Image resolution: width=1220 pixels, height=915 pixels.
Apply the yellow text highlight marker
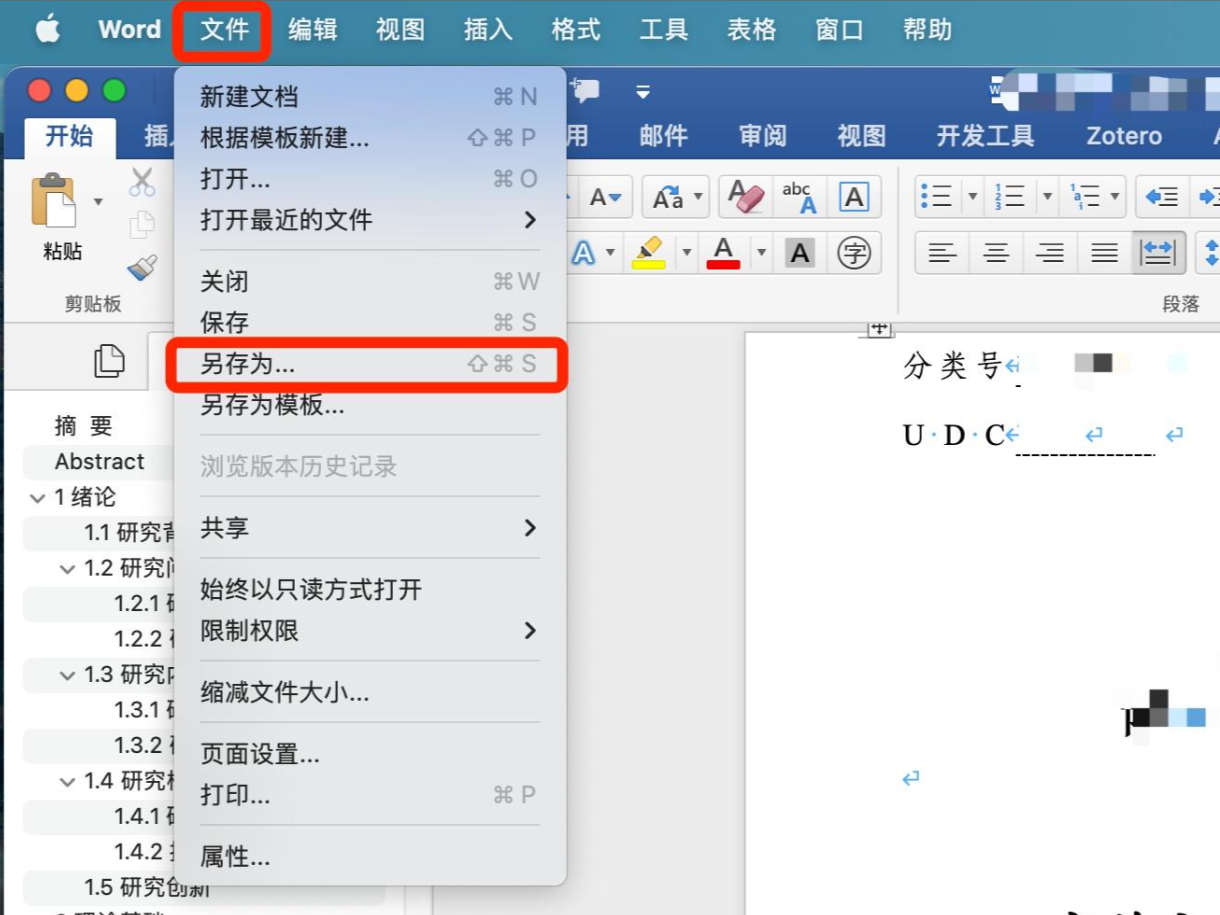(650, 252)
